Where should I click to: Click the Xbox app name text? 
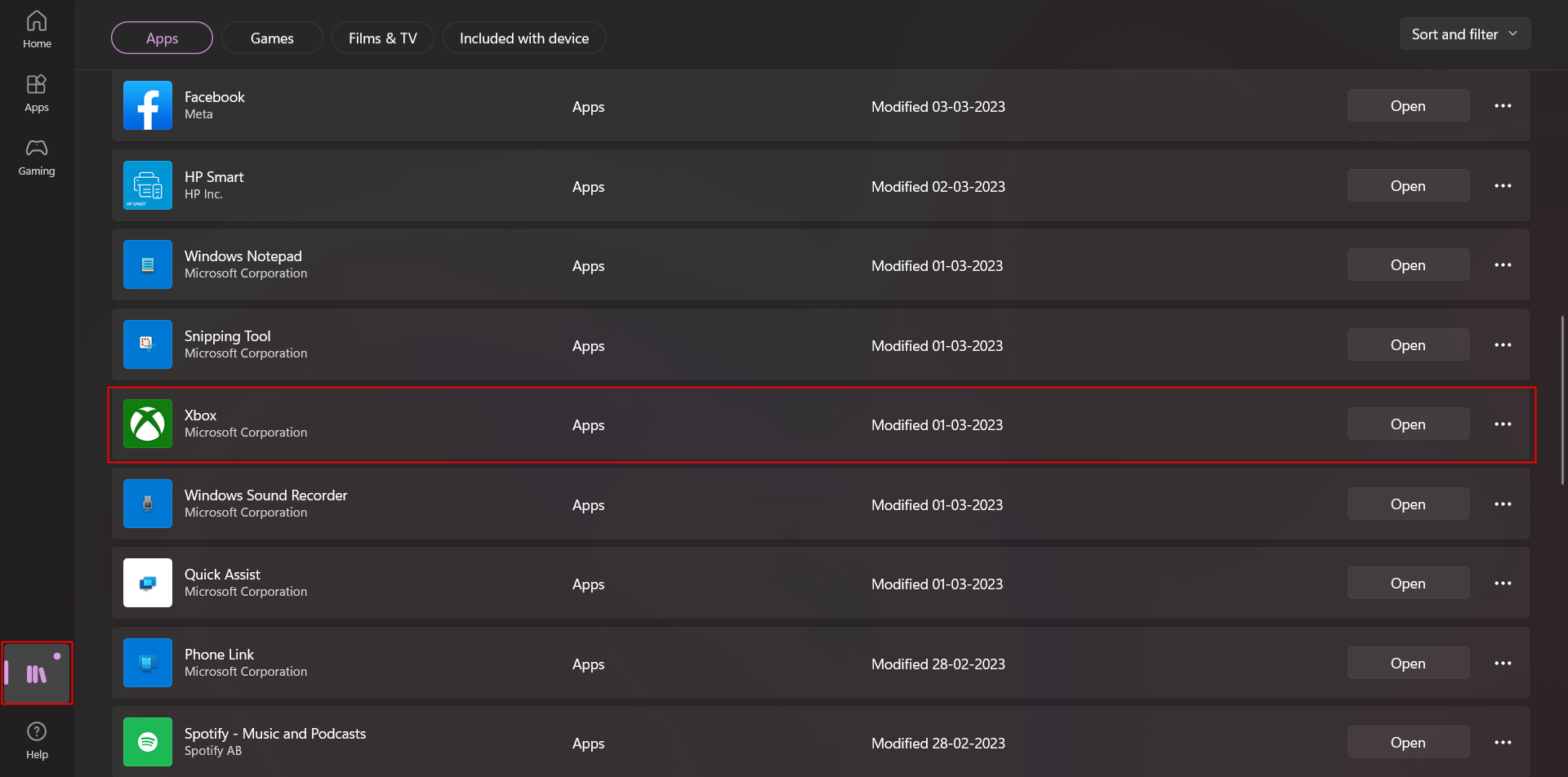[200, 415]
